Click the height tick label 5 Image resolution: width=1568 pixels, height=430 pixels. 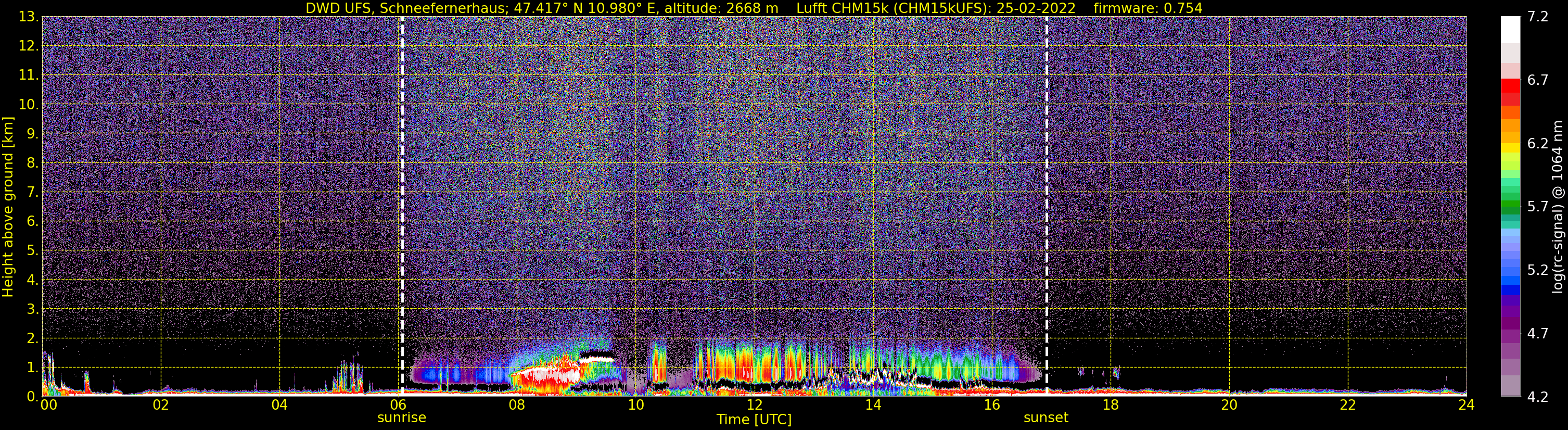[32, 251]
